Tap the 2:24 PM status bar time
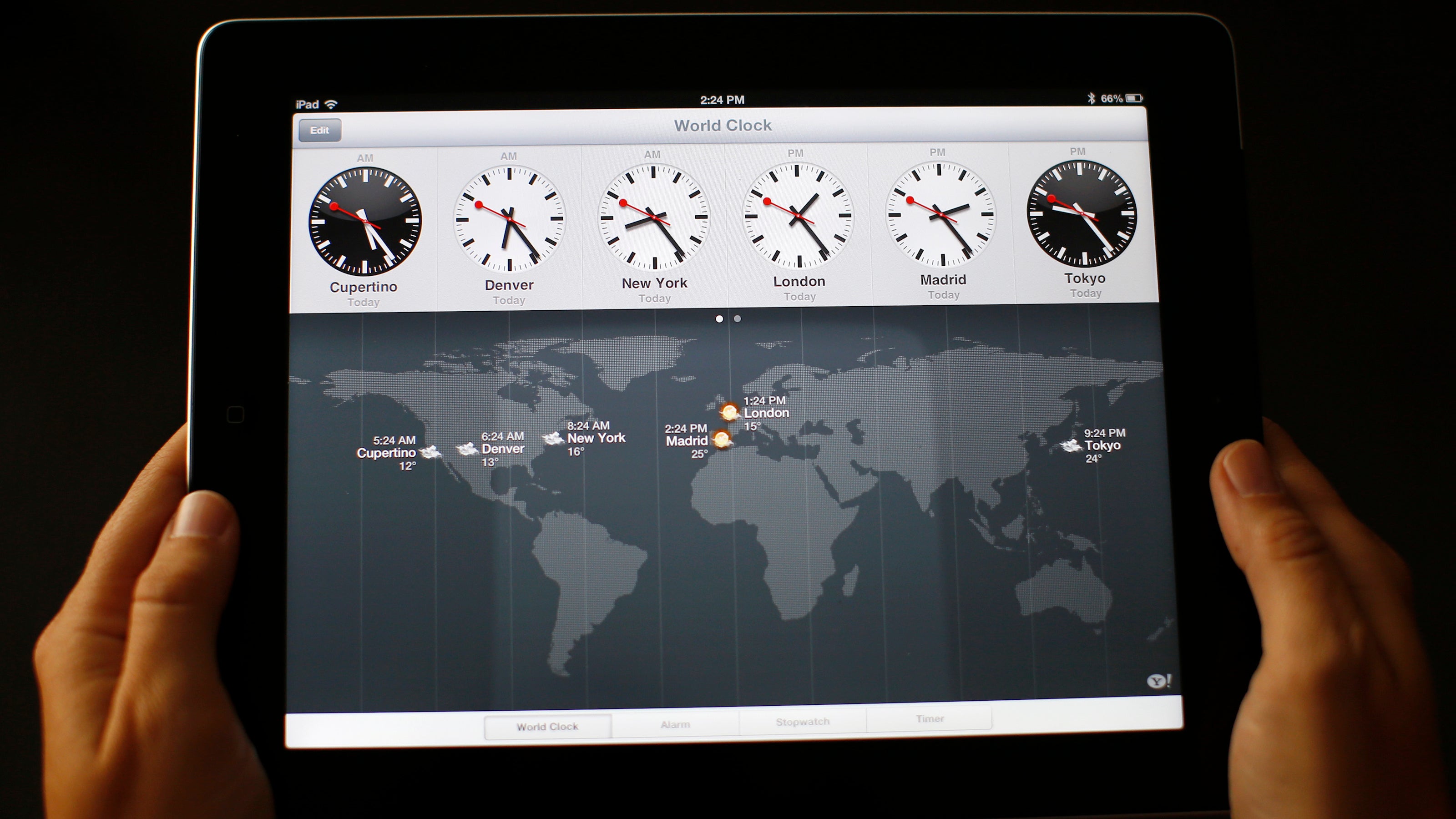 723,100
